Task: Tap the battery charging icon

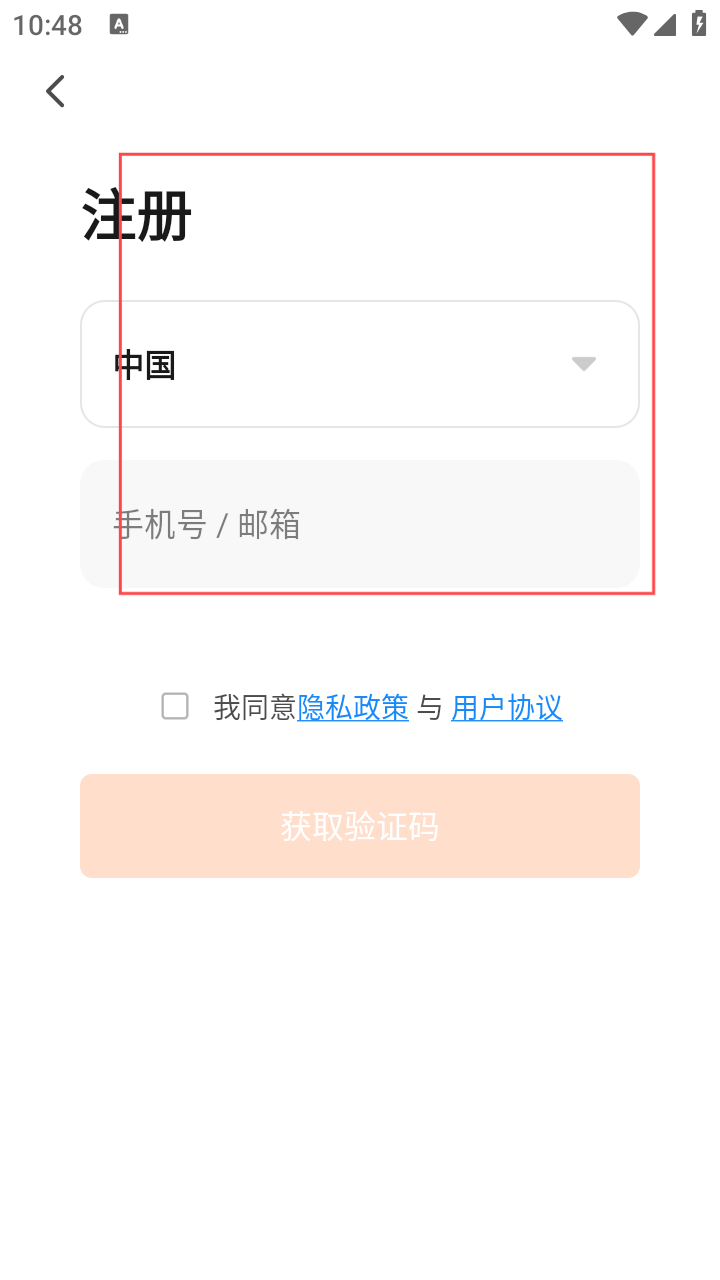Action: (x=699, y=24)
